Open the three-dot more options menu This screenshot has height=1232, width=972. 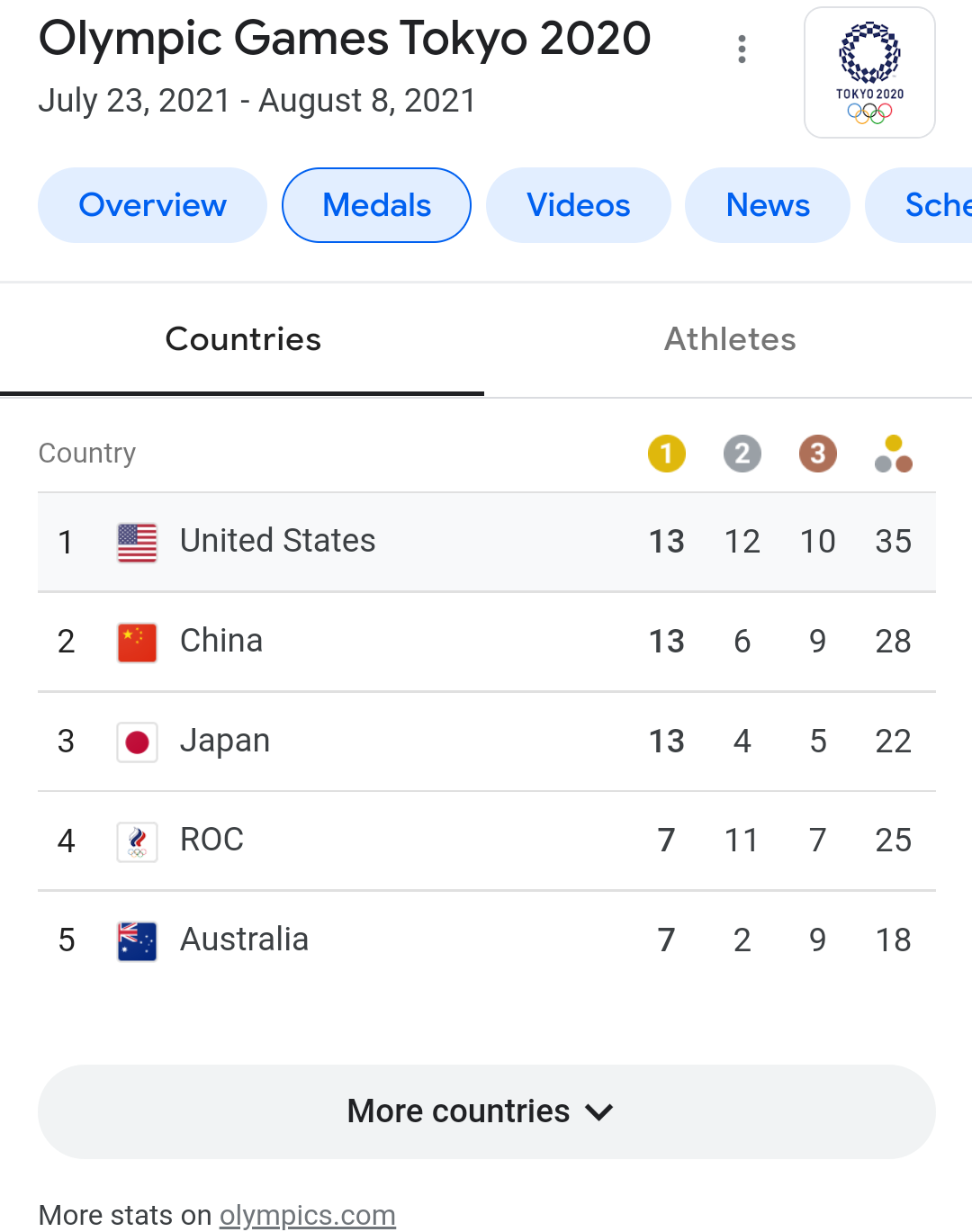(742, 49)
